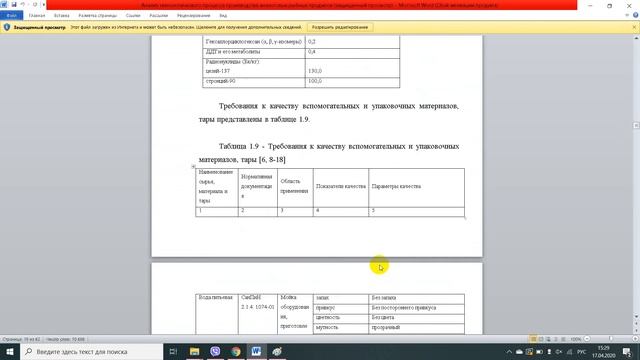This screenshot has height=360, width=640.
Task: Click the цезий-137 table cell
Action: point(218,71)
